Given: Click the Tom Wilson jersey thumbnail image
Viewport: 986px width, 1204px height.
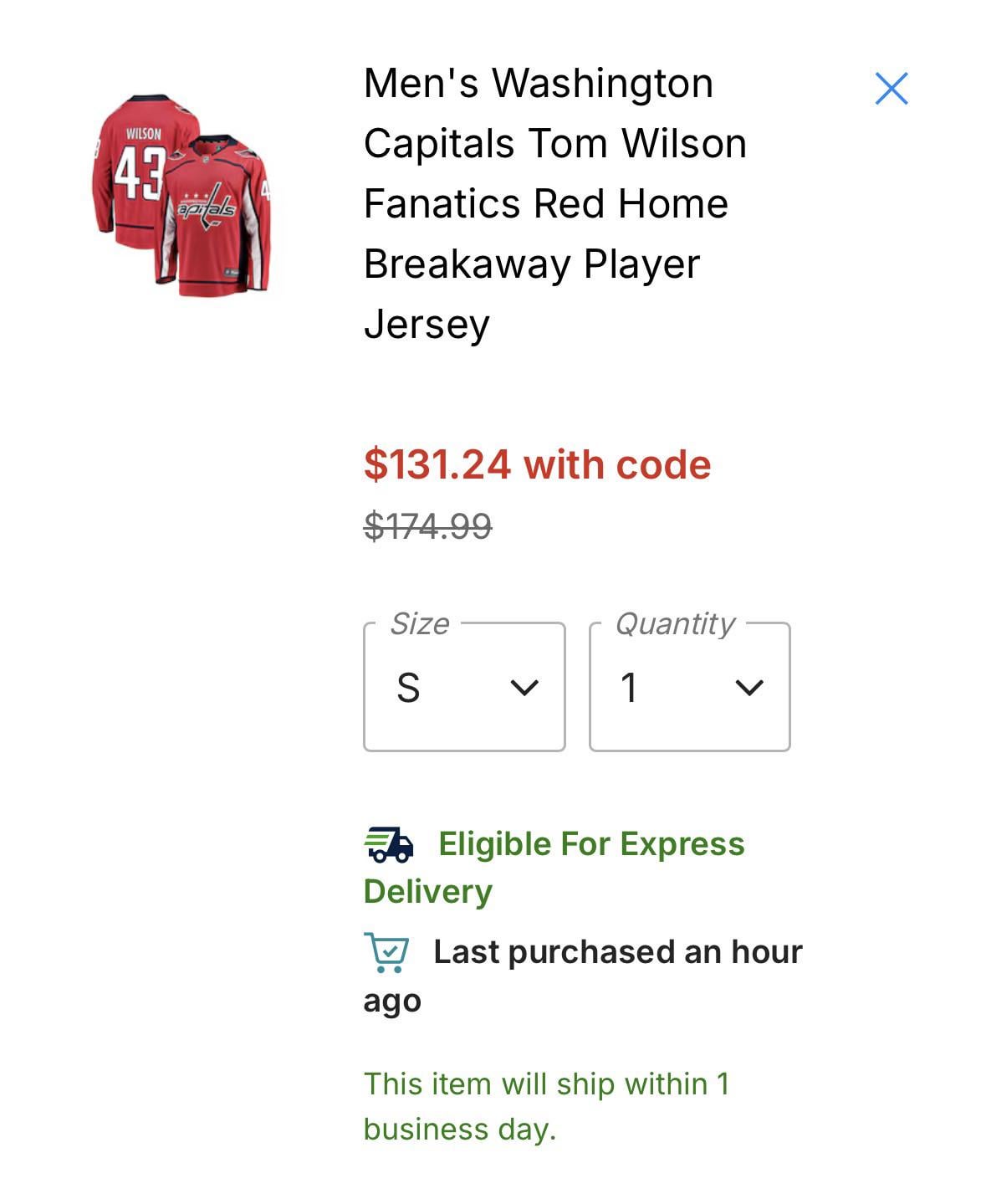Looking at the screenshot, I should tap(182, 194).
